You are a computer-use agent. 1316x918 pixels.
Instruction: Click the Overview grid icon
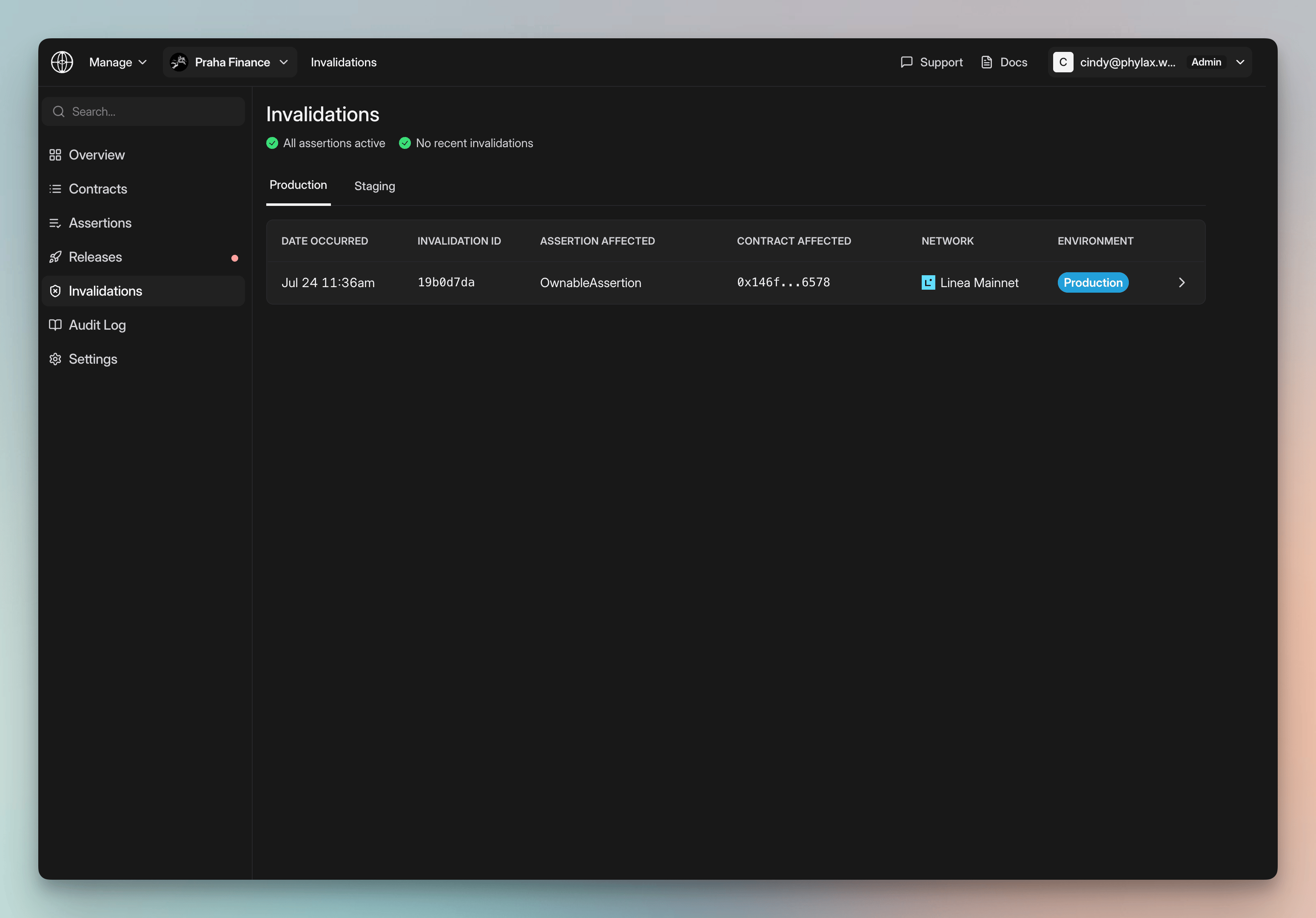click(x=55, y=155)
